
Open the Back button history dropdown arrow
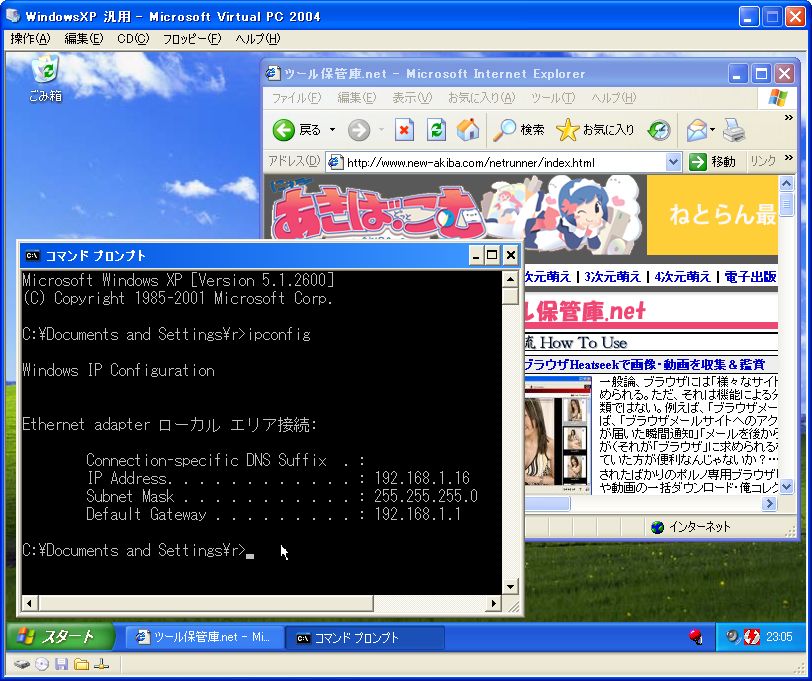pyautogui.click(x=332, y=130)
